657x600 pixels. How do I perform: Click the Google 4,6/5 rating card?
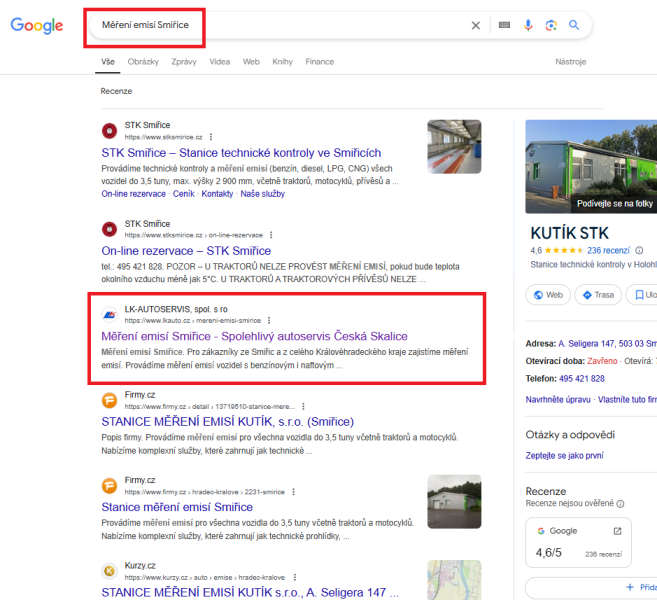578,542
